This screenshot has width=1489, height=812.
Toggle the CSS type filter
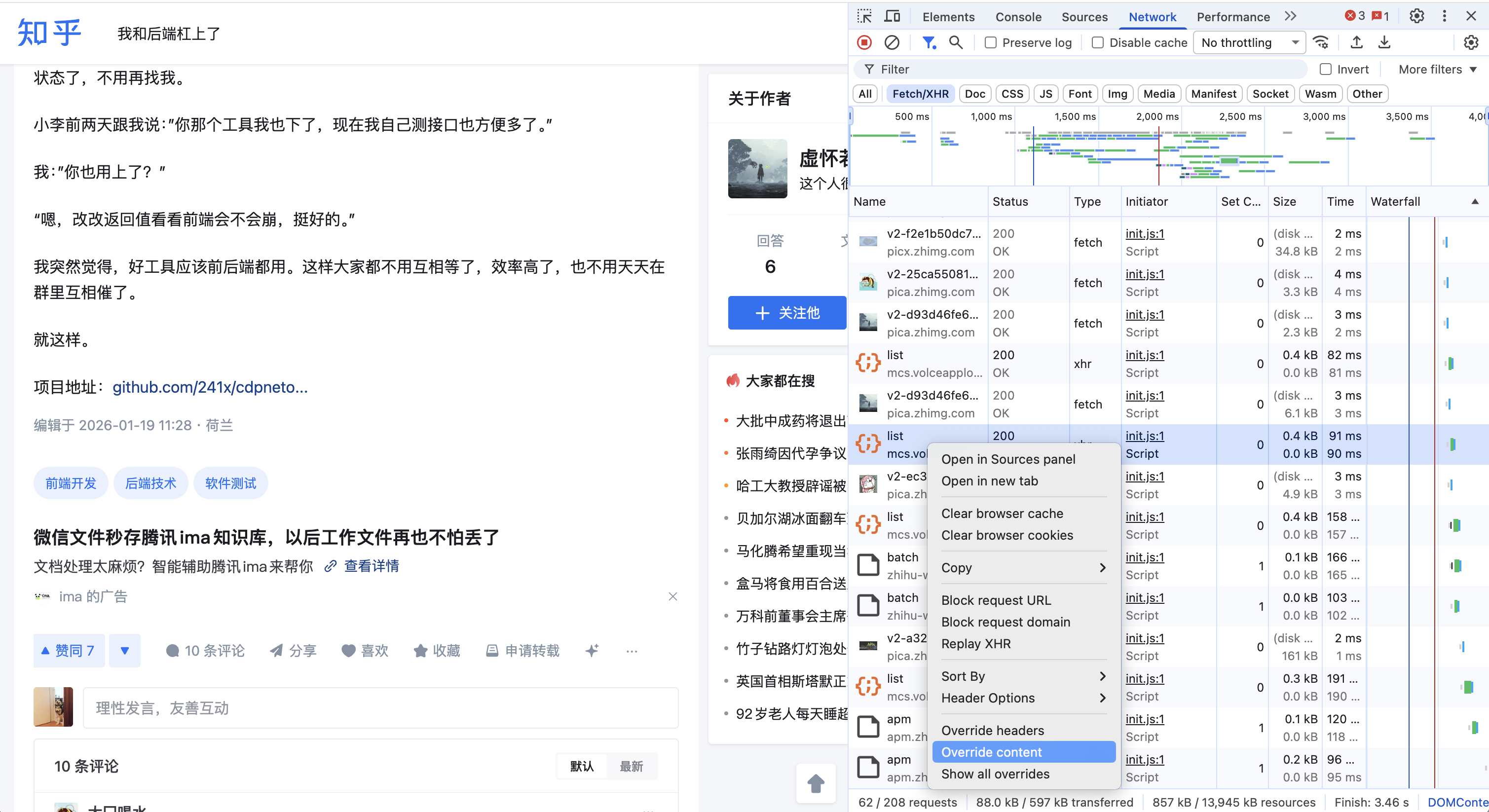(1012, 94)
